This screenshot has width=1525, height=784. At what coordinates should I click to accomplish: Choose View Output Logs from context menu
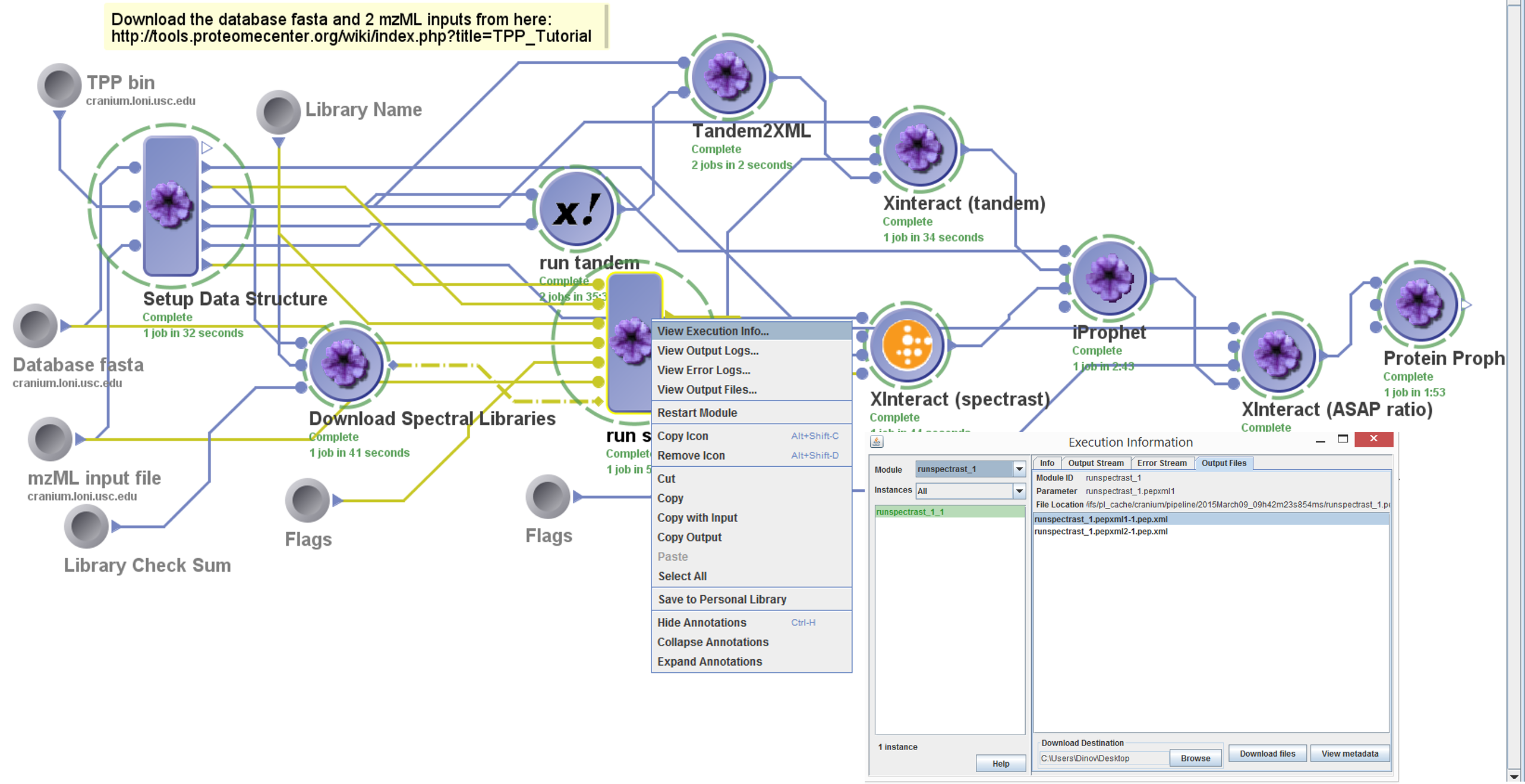point(707,350)
